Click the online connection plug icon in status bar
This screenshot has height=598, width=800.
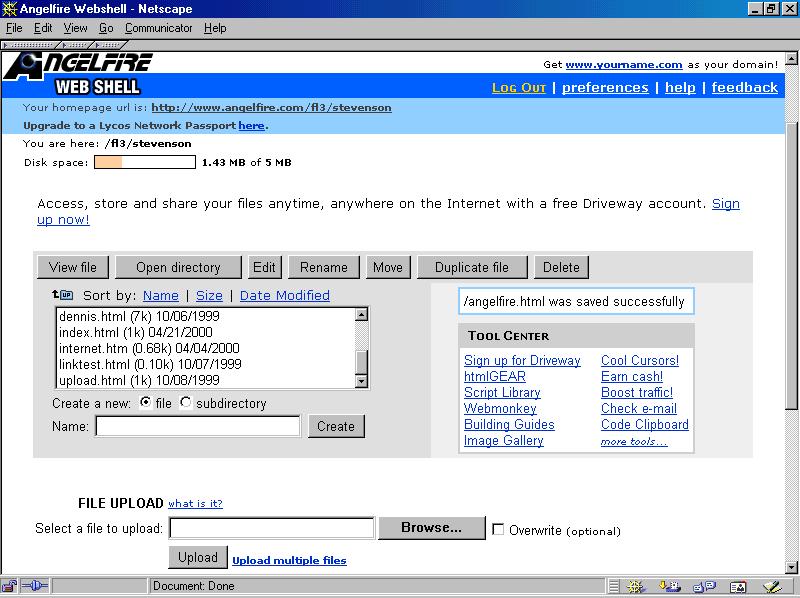click(35, 586)
